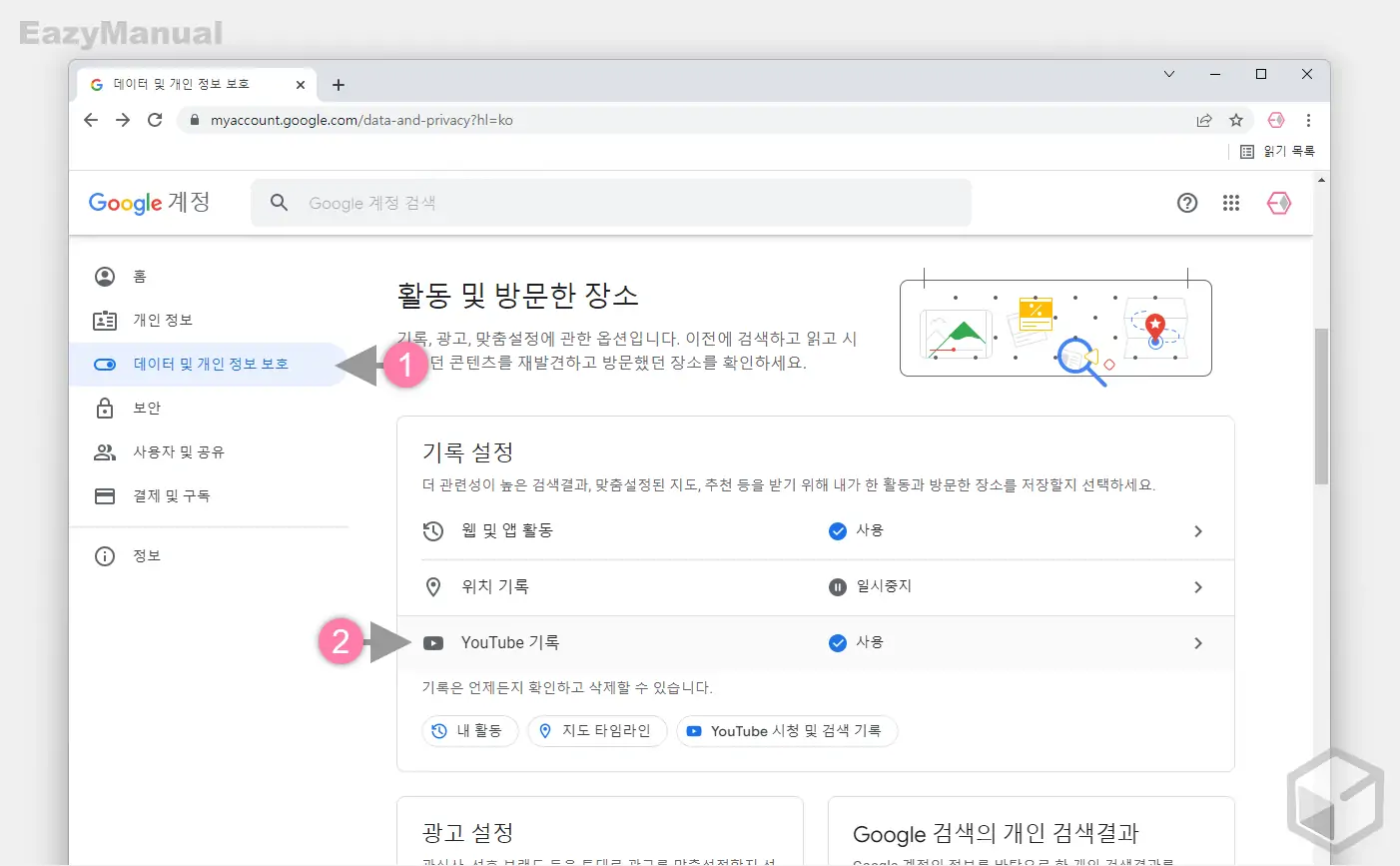Reload the Google account page
1400x866 pixels.
(x=155, y=120)
